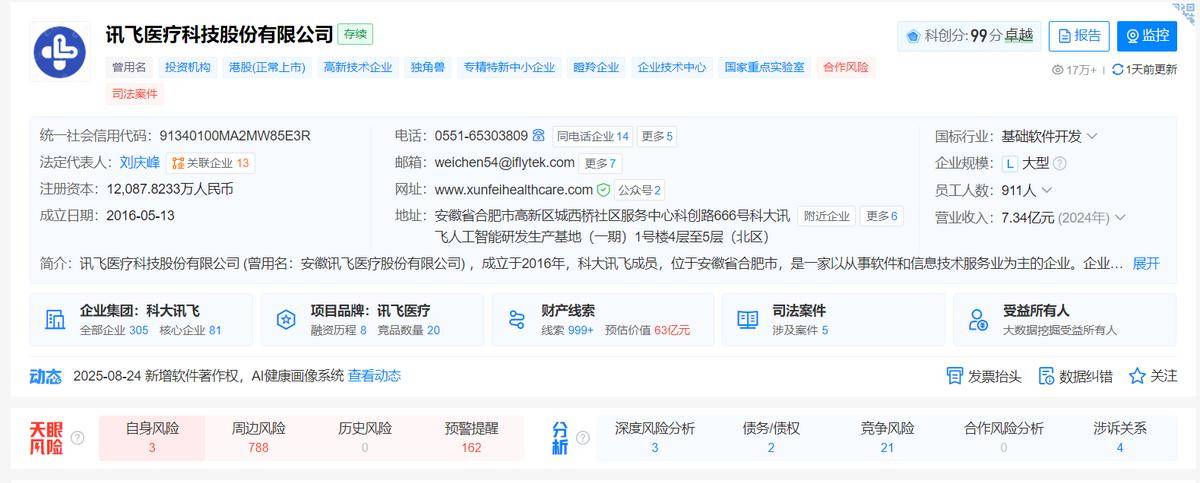Click the 司法案件 card icon
1200x483 pixels.
pos(748,320)
